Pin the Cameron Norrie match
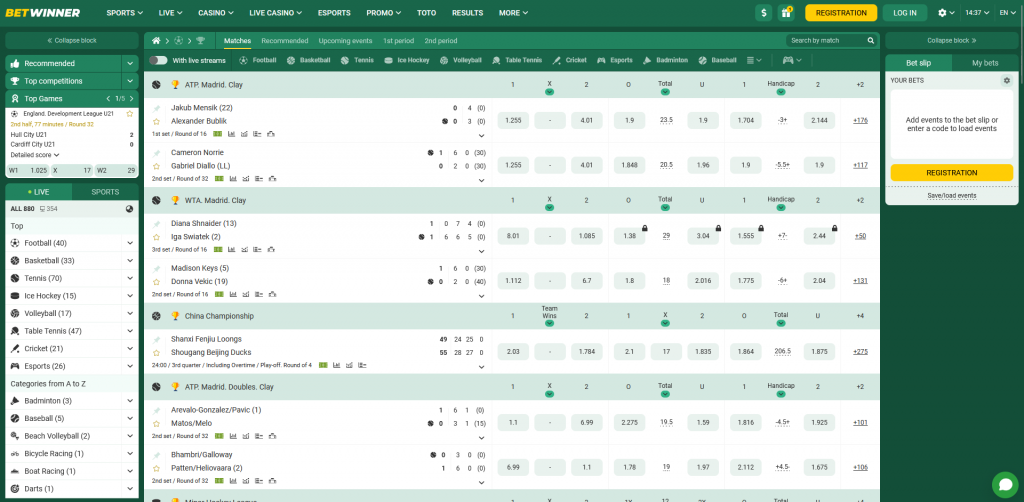The width and height of the screenshot is (1024, 502). click(x=156, y=153)
